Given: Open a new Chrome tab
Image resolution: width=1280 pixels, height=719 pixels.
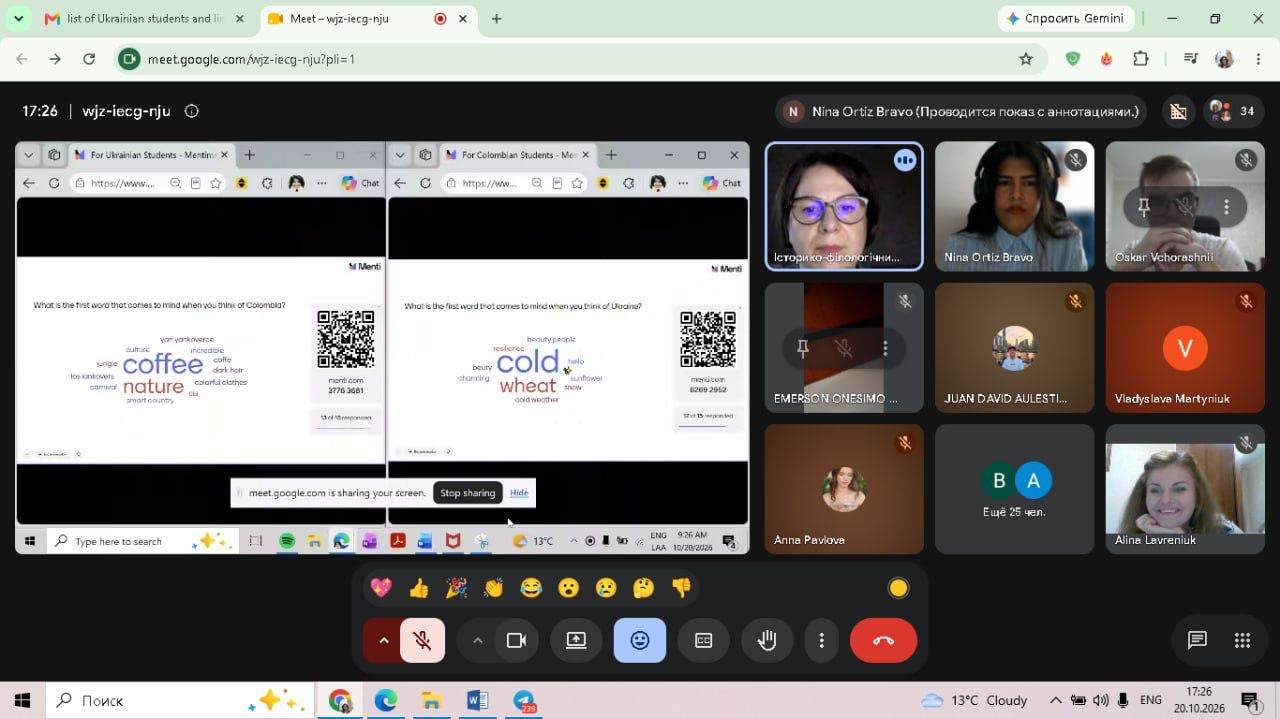Looking at the screenshot, I should coord(496,19).
